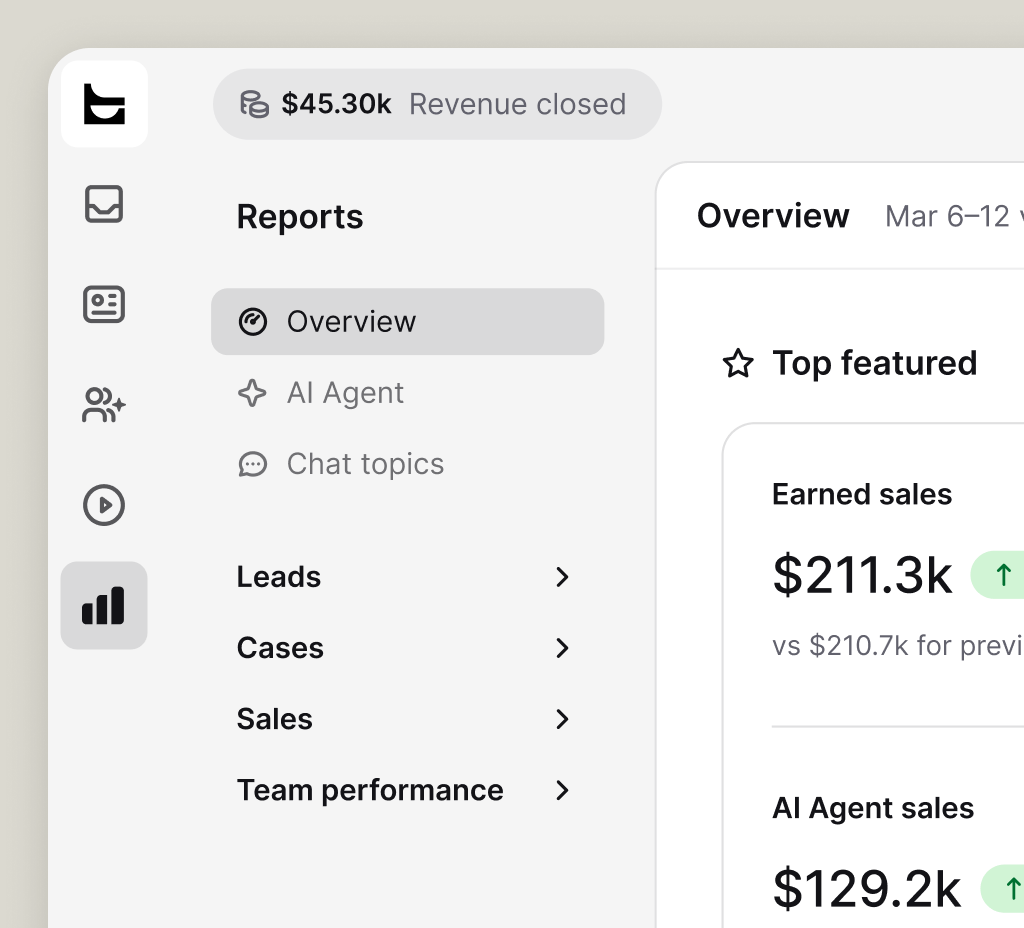The image size is (1024, 928).
Task: Click the Leads label
Action: click(279, 577)
